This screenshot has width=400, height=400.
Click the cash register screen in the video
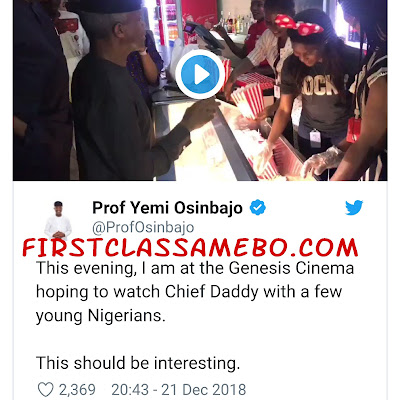tap(204, 34)
